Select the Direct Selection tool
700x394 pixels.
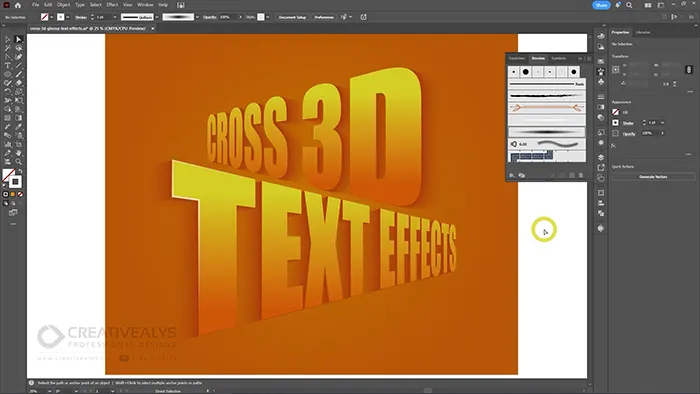click(x=18, y=39)
